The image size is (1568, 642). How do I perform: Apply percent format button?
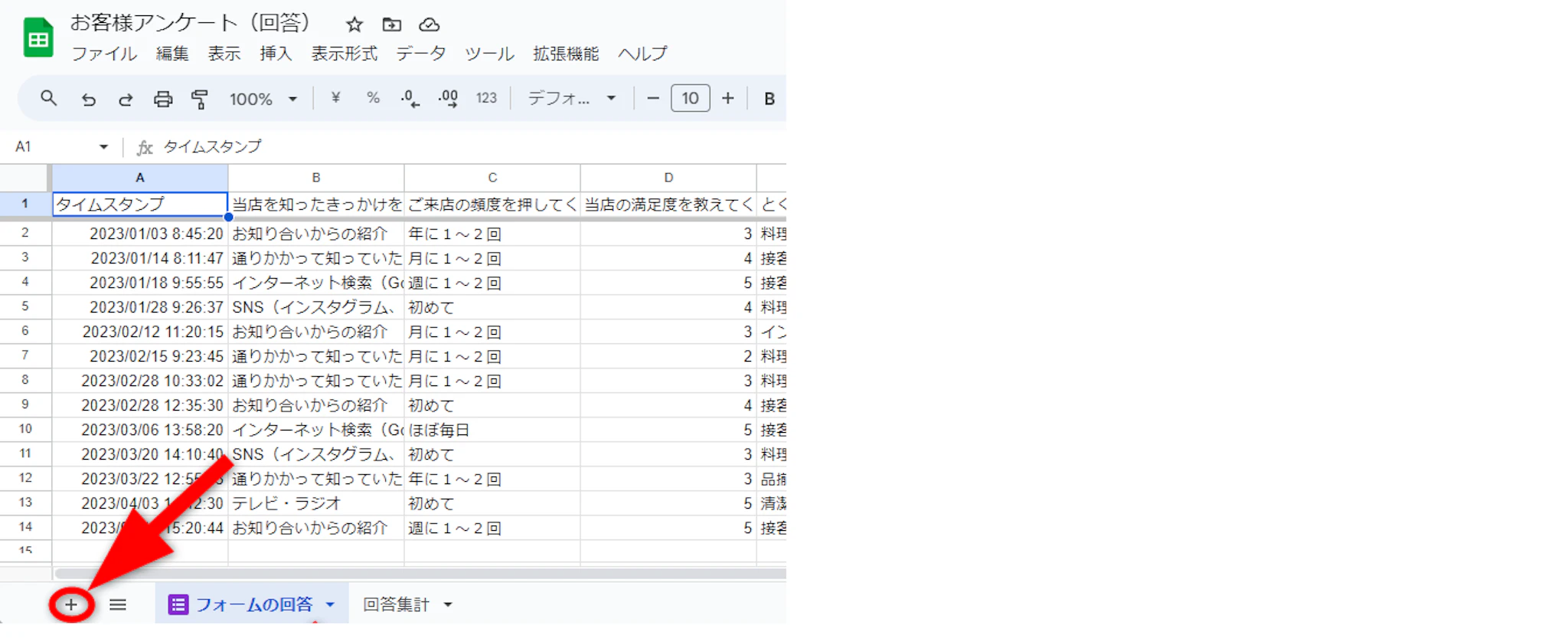point(373,98)
